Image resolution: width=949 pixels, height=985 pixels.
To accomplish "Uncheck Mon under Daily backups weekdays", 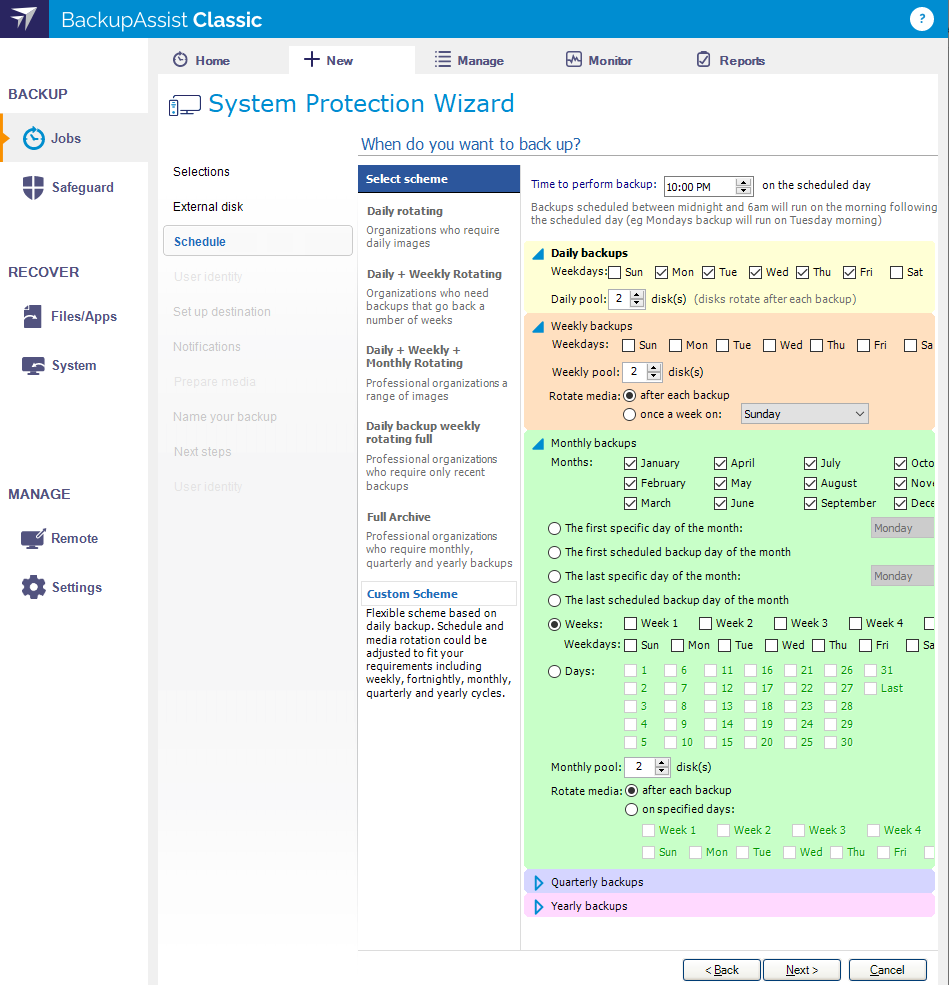I will pyautogui.click(x=661, y=272).
